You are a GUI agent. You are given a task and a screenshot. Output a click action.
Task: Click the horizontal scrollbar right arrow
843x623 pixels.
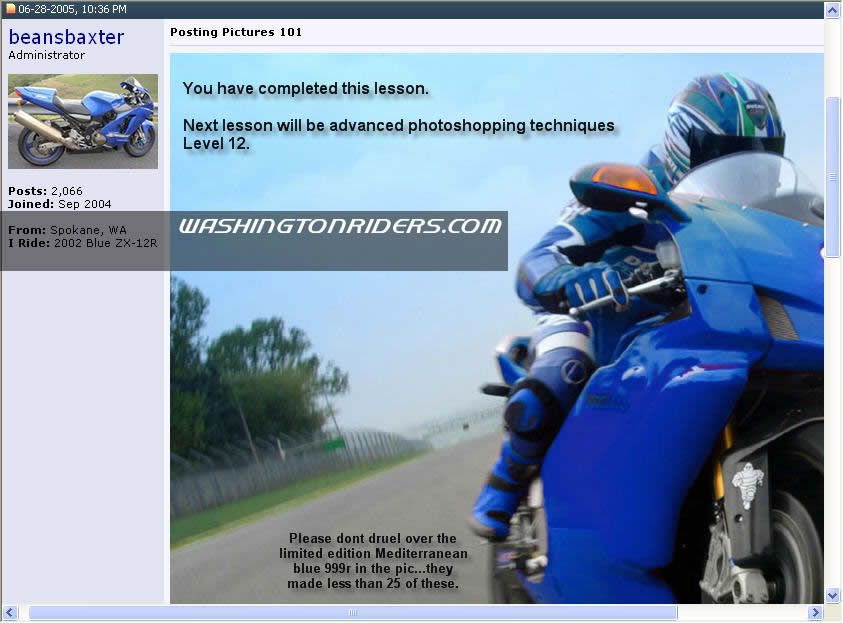[x=815, y=612]
